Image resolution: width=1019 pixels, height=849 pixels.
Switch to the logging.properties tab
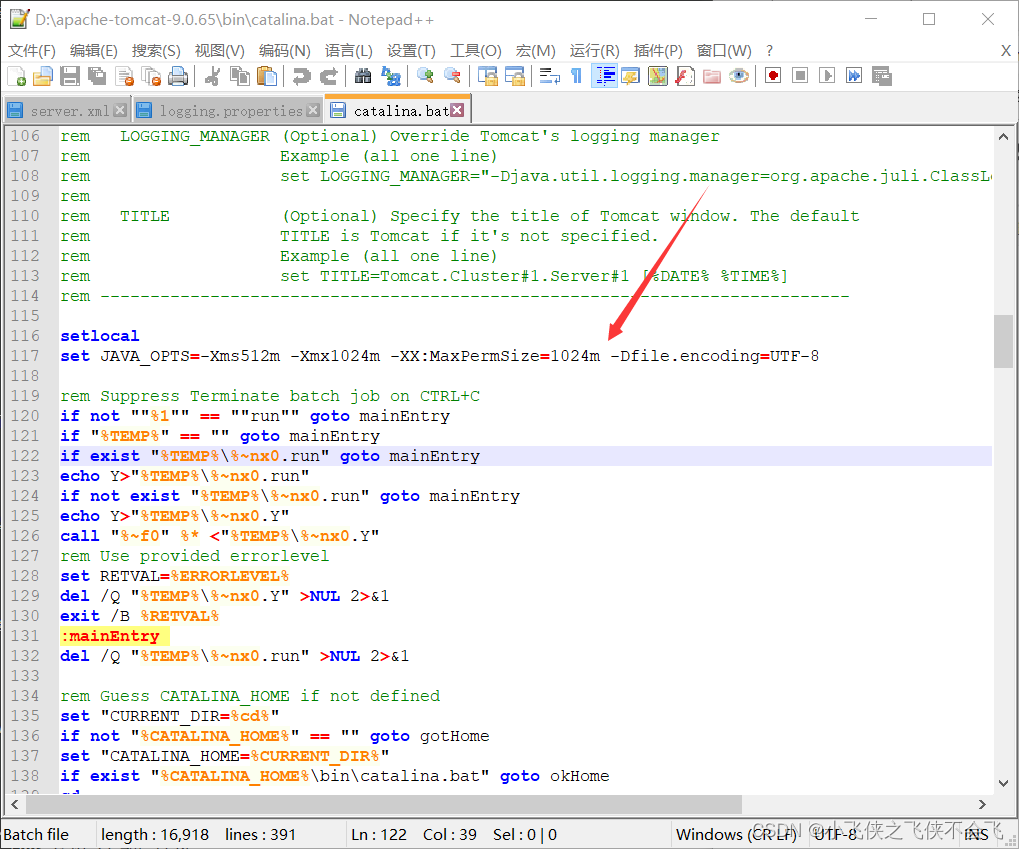tap(231, 111)
